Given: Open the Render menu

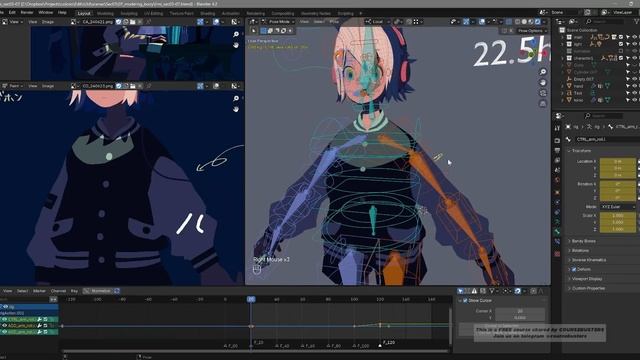Looking at the screenshot, I should point(27,13).
